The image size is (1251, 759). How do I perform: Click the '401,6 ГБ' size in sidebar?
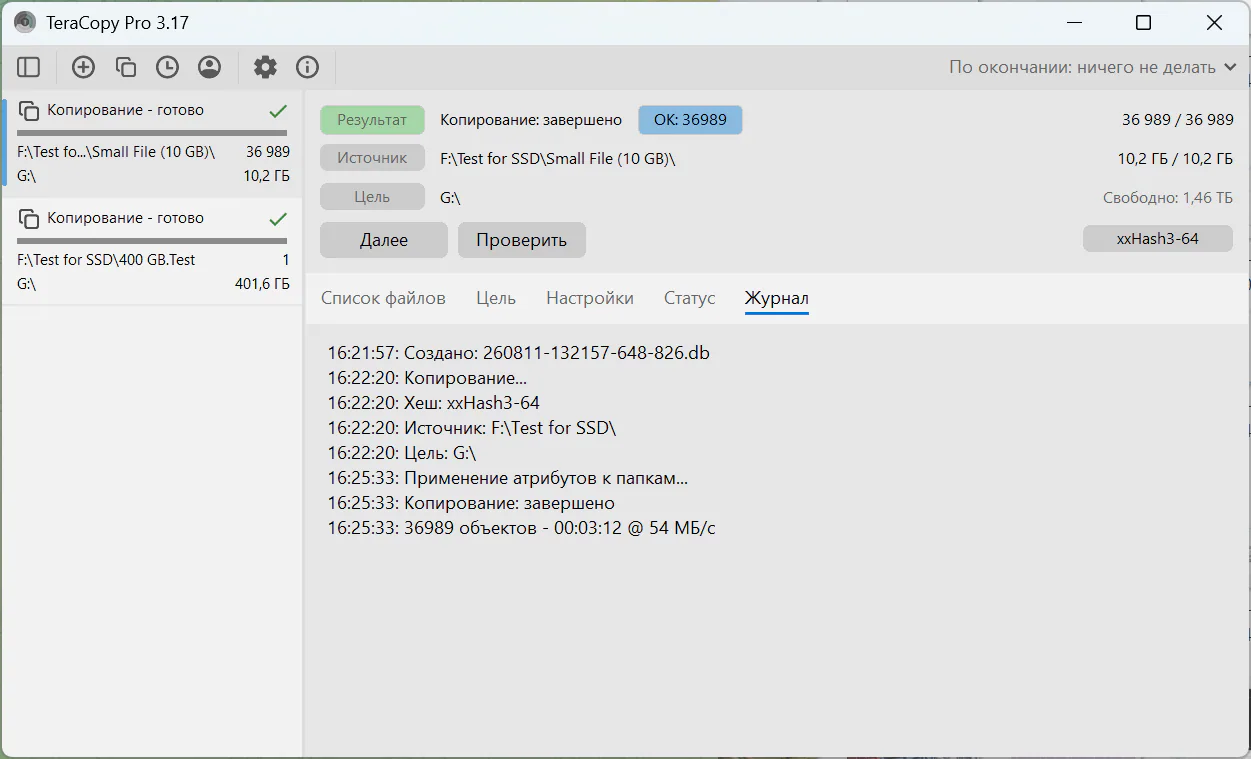pyautogui.click(x=262, y=284)
